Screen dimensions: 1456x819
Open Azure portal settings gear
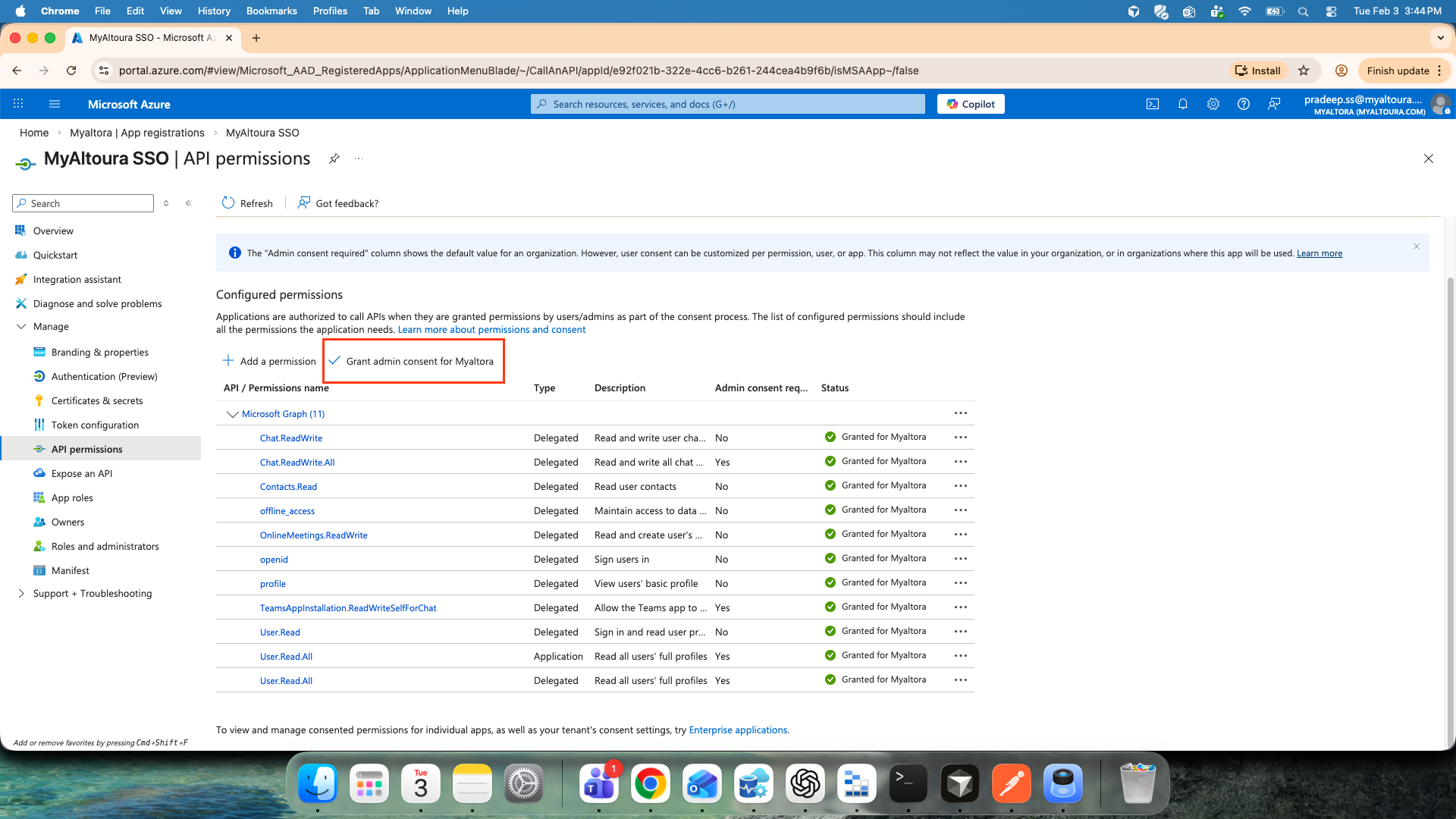point(1213,104)
